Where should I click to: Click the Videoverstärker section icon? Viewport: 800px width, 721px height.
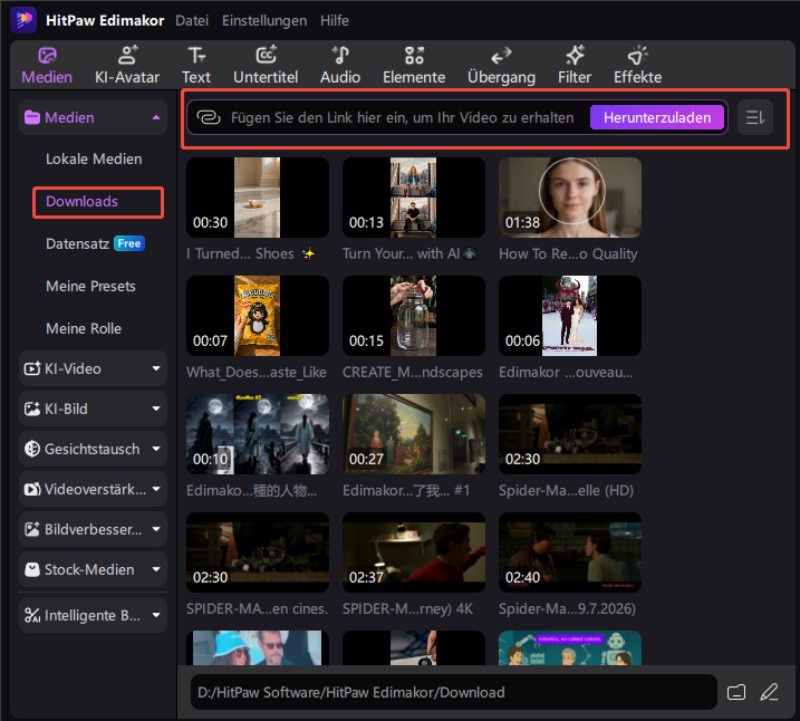32,489
